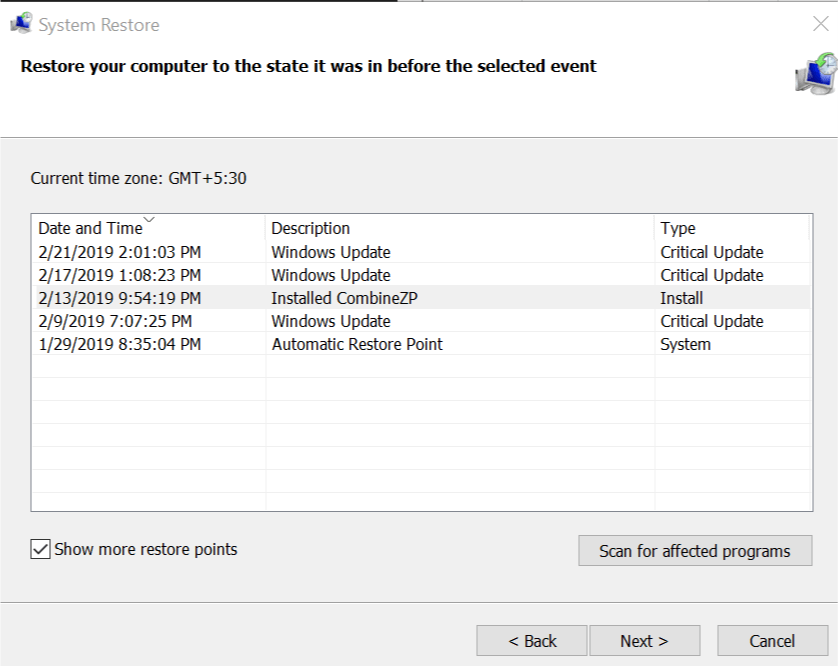Screen dimensions: 838x666
Task: Sort list by Description column header
Action: [311, 229]
